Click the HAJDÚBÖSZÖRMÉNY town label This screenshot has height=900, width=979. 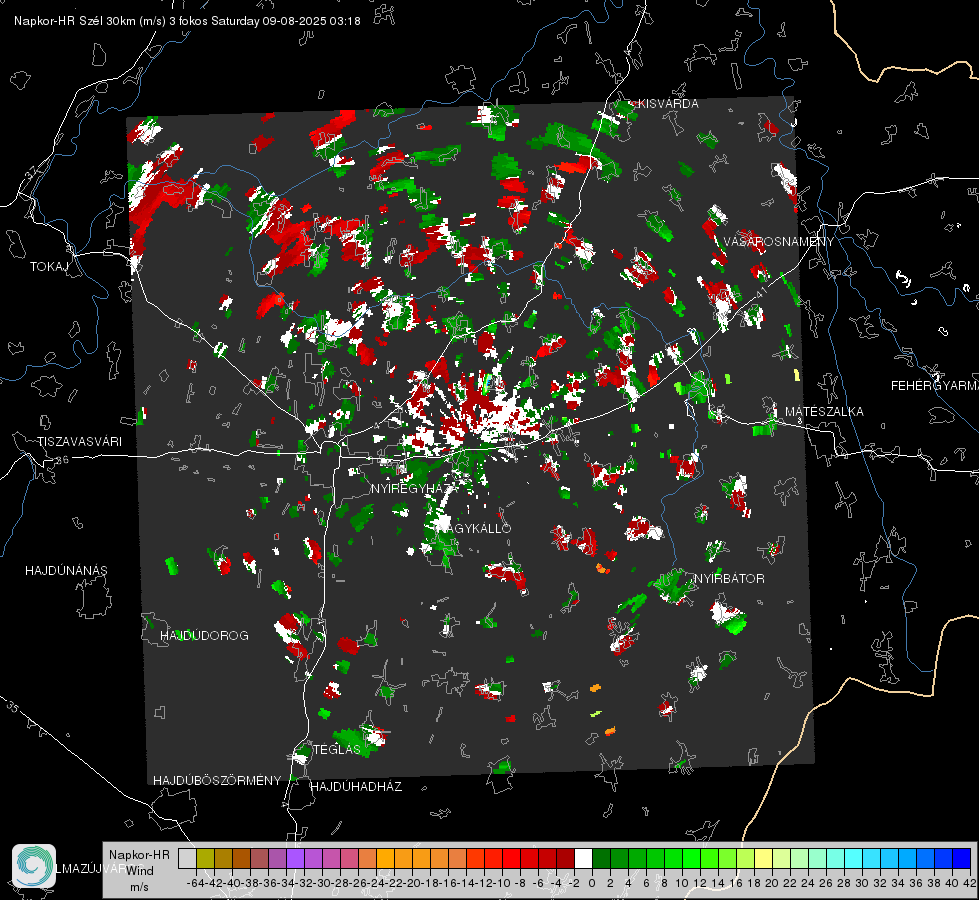click(x=217, y=781)
